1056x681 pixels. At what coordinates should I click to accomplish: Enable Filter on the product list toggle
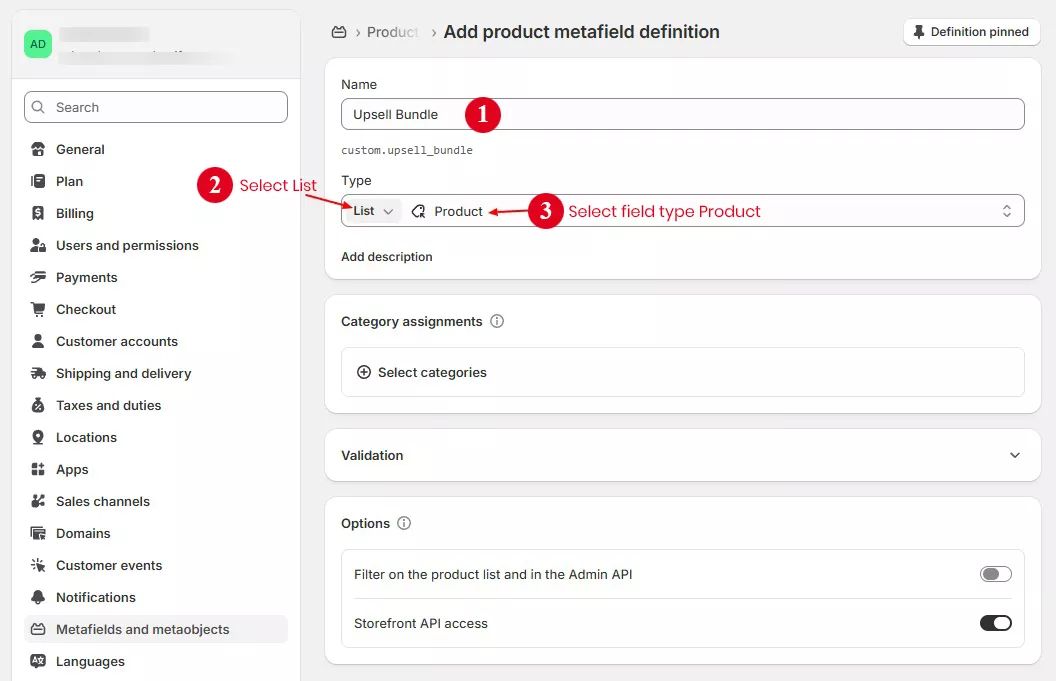(x=995, y=573)
